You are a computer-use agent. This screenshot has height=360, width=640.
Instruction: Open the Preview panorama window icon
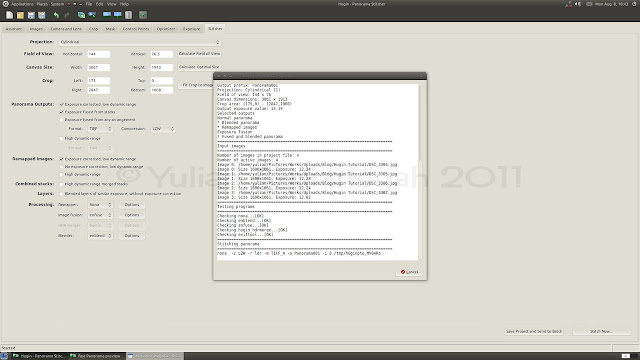107,15
